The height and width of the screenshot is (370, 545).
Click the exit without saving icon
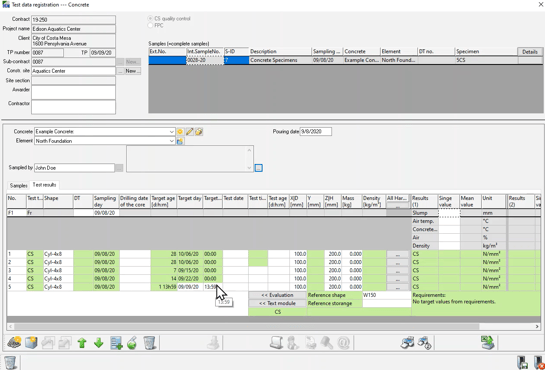538,362
